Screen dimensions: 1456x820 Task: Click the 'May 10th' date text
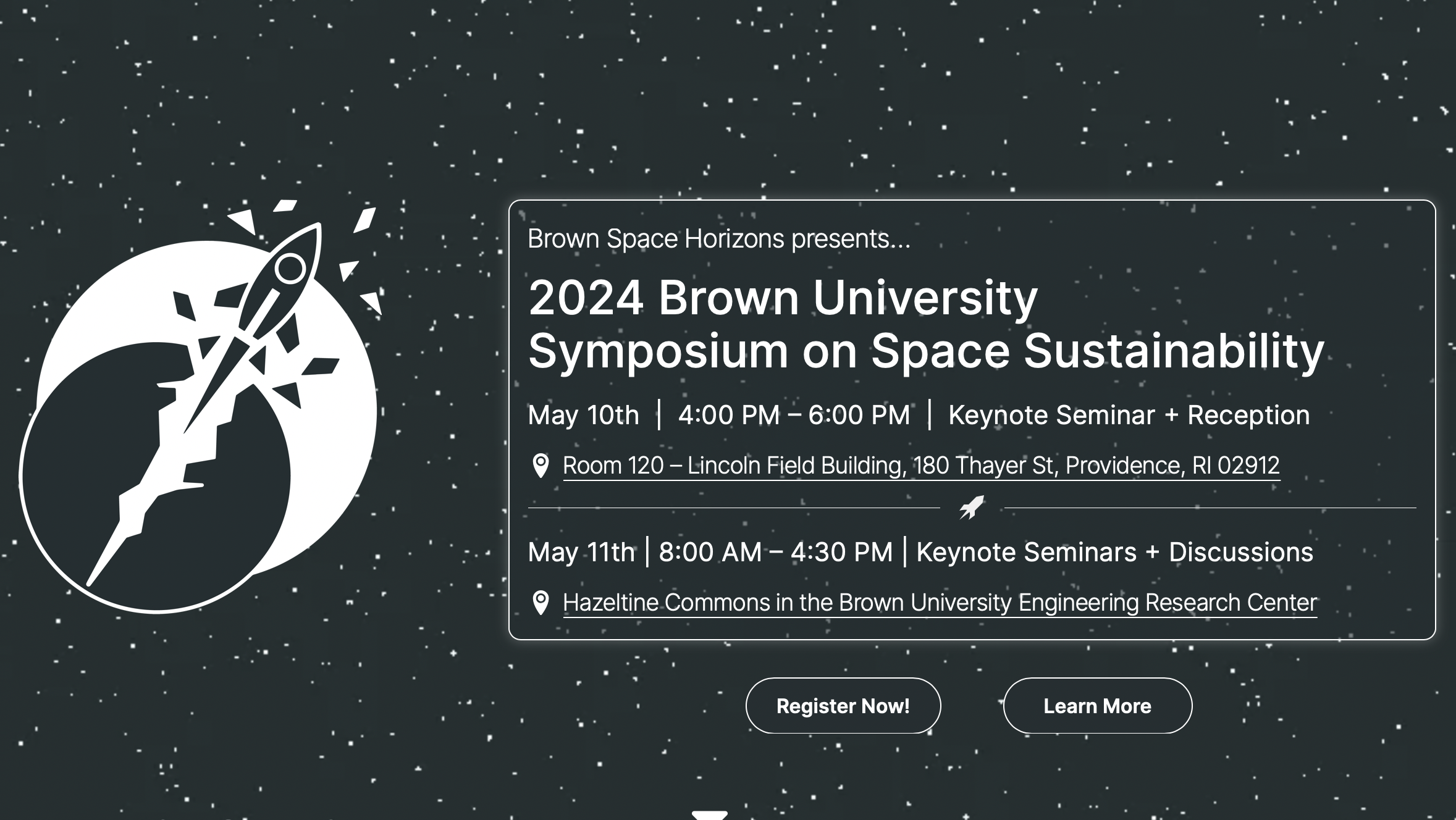coord(583,415)
